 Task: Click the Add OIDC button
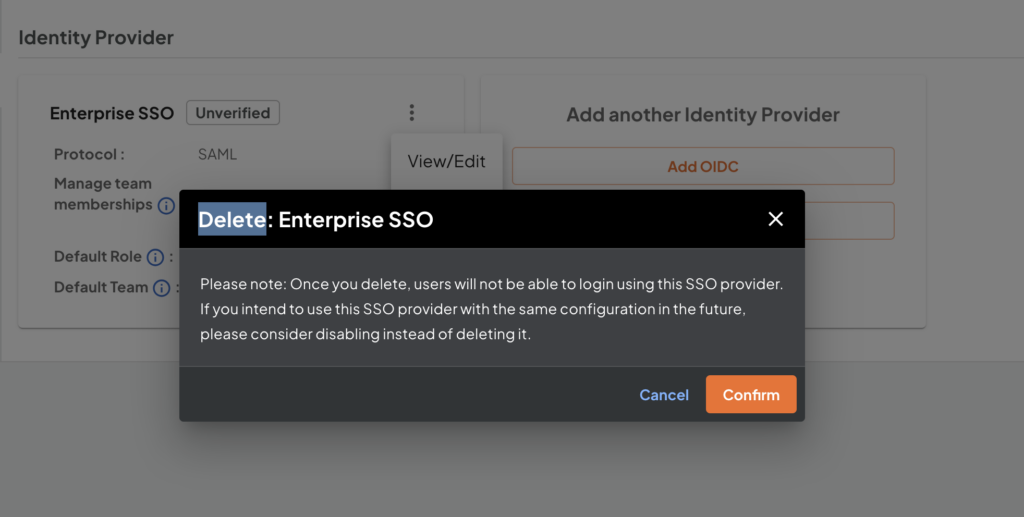pos(703,166)
